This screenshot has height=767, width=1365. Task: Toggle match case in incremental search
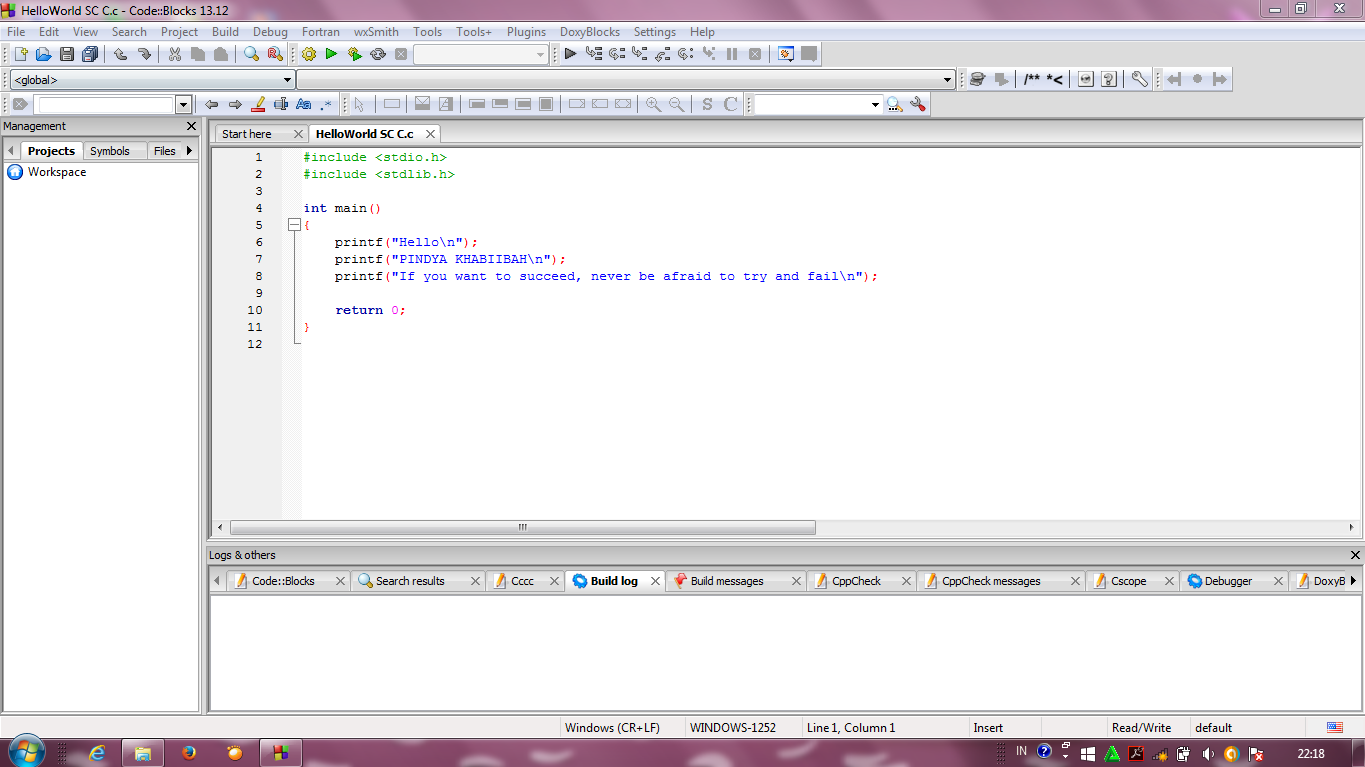click(x=303, y=104)
